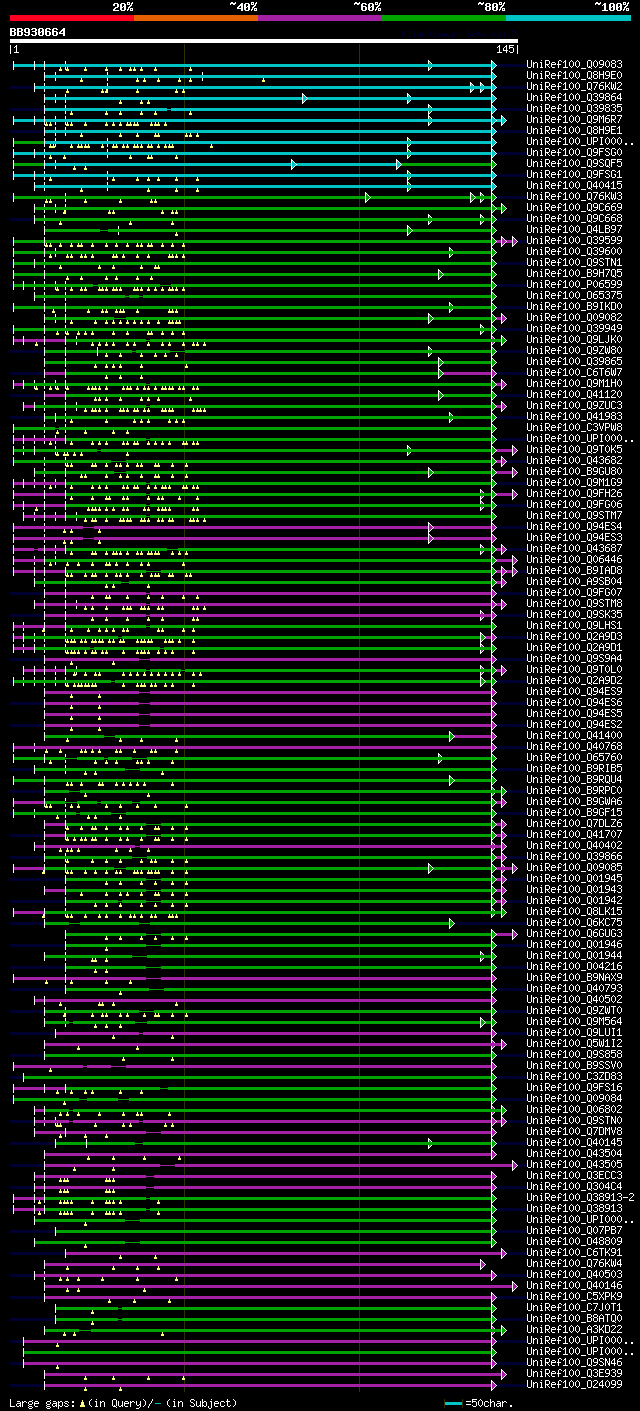Open hit UniRef100_Q9M6R7
The width and height of the screenshot is (640, 1411).
574,119
